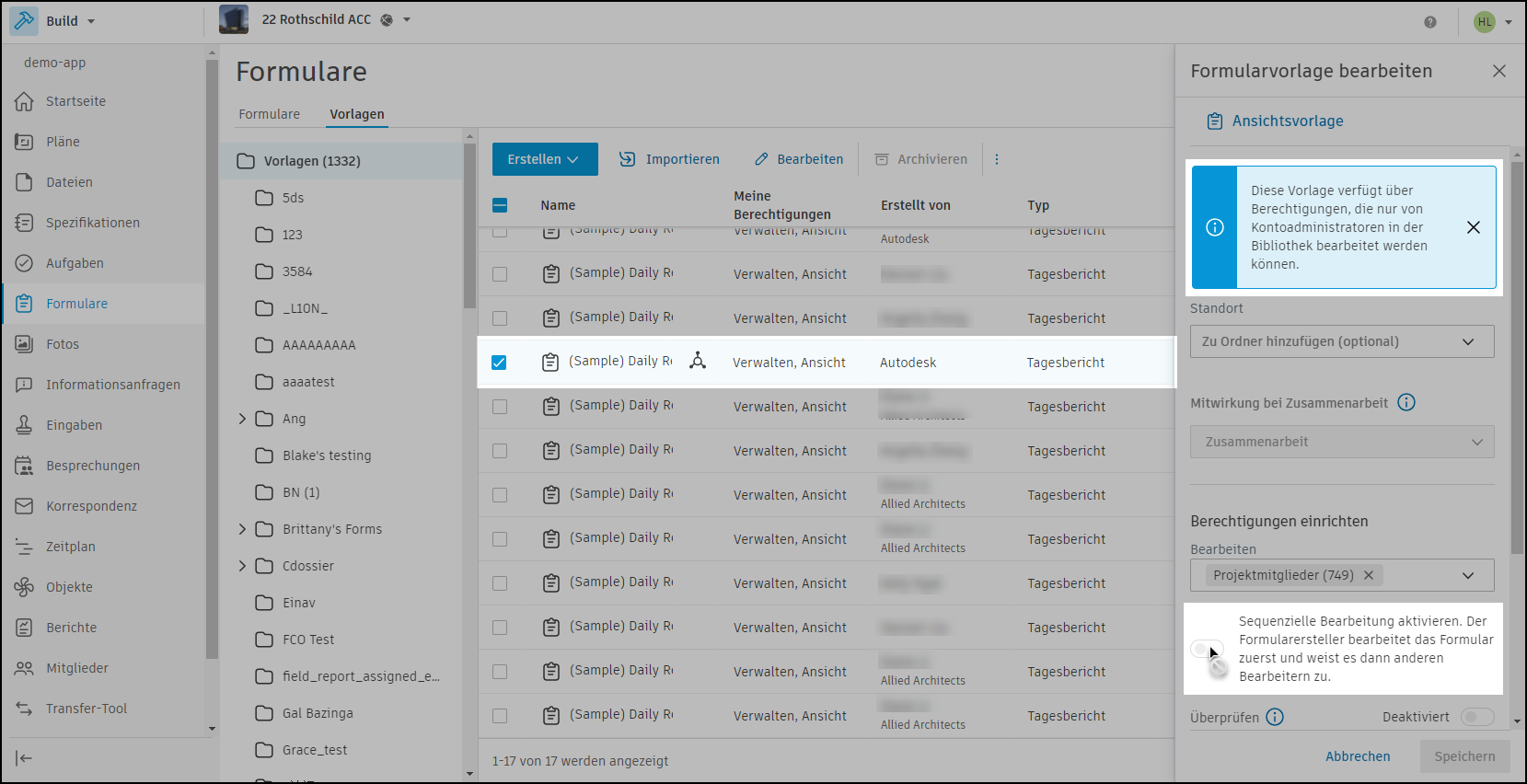Screen dimensions: 1527x784
Task: Toggle the Überprüfen Deaktiviert switch
Action: (1477, 717)
